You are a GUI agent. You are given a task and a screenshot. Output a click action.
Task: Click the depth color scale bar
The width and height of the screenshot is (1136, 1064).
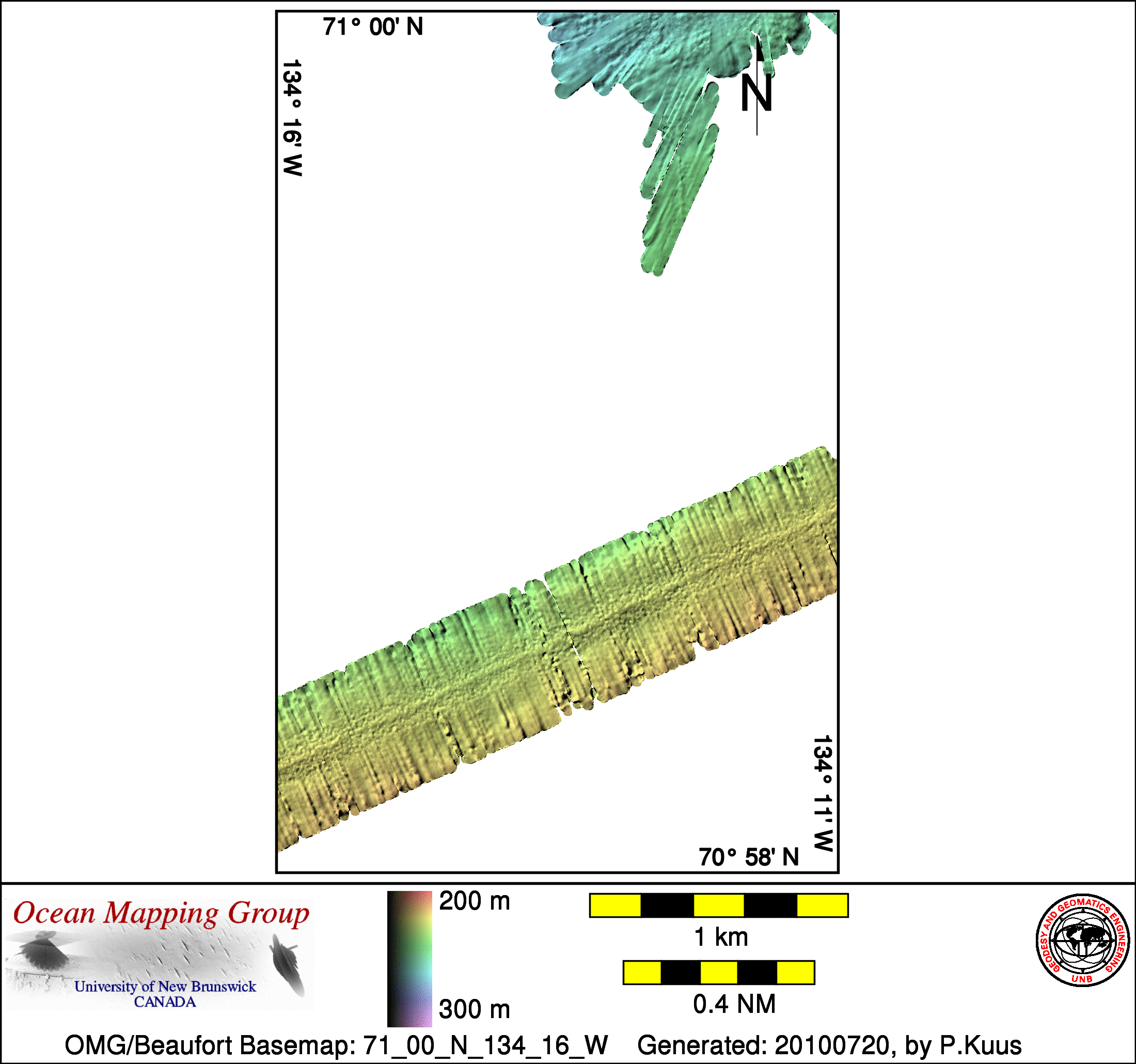409,958
